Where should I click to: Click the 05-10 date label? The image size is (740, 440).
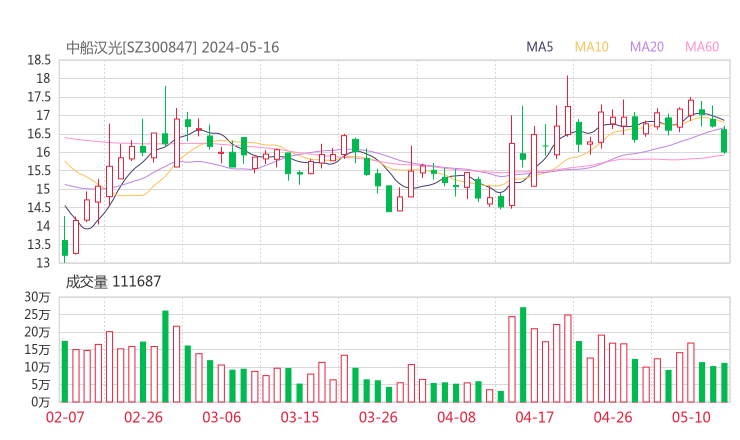click(x=691, y=417)
